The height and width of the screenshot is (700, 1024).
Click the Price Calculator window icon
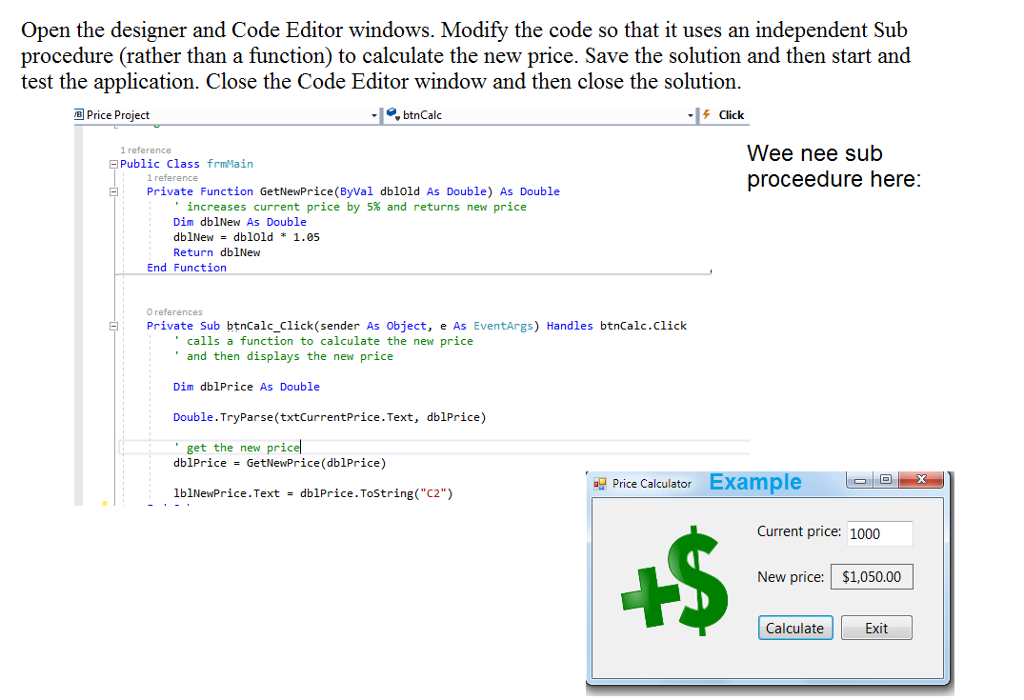click(x=600, y=484)
